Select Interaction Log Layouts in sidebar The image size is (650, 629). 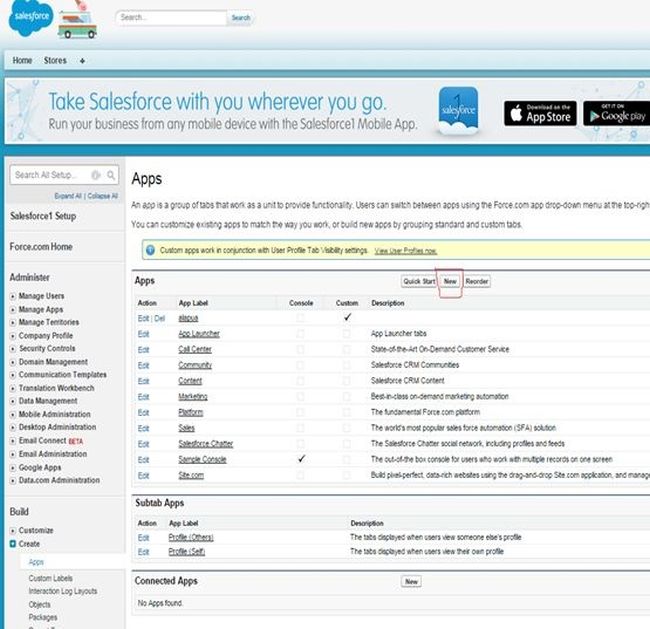tap(63, 591)
